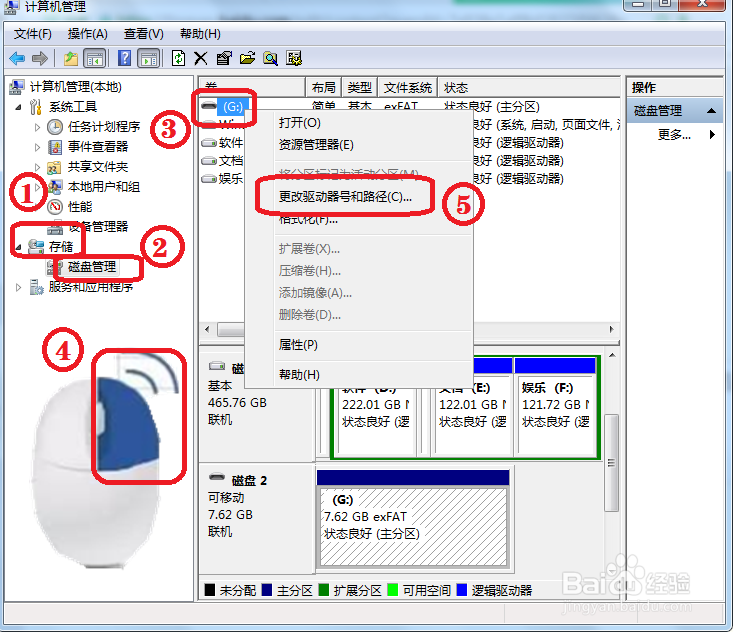This screenshot has height=632, width=733.
Task: Click the Refresh toolbar icon
Action: 178,58
